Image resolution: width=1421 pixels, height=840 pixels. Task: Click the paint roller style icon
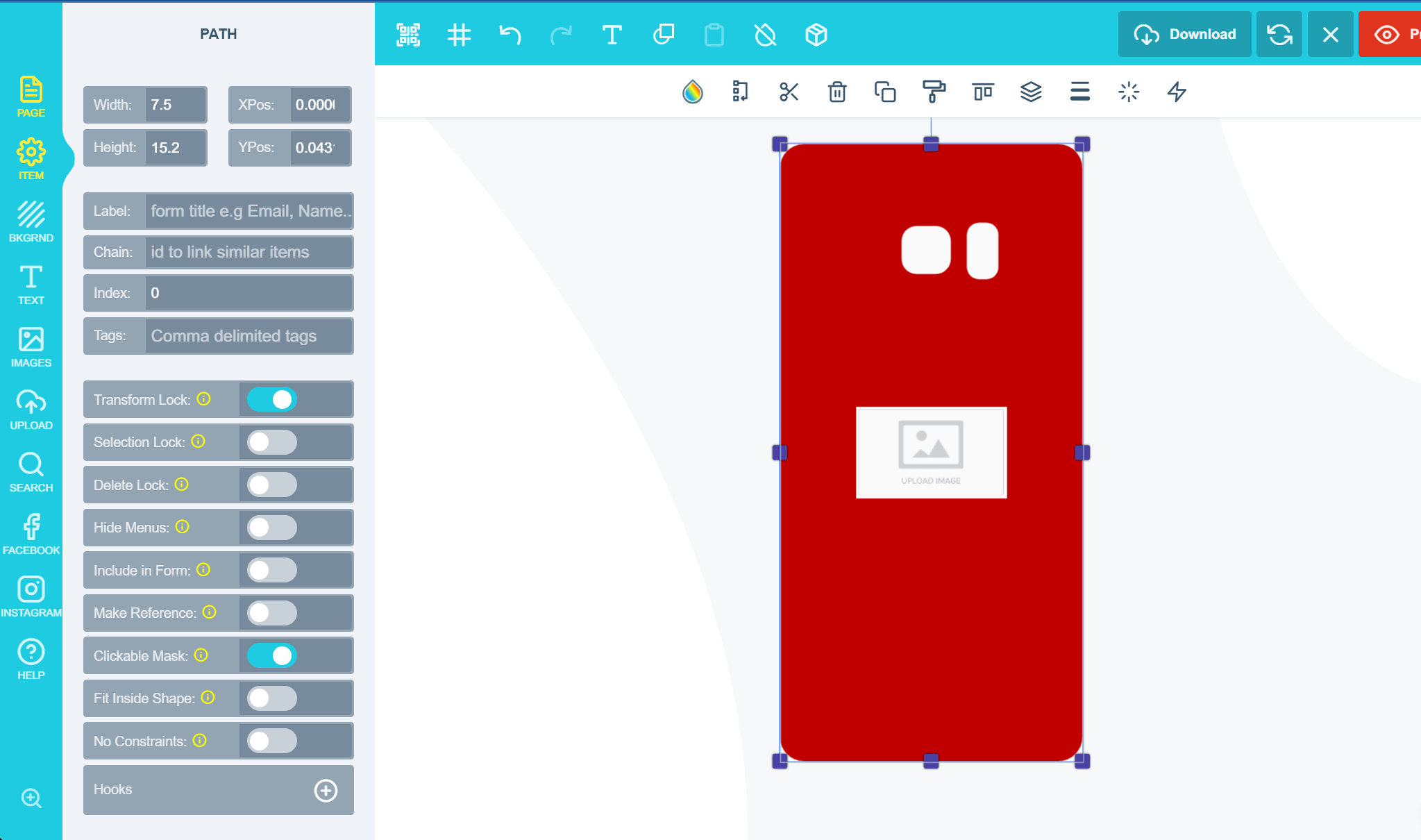tap(934, 92)
